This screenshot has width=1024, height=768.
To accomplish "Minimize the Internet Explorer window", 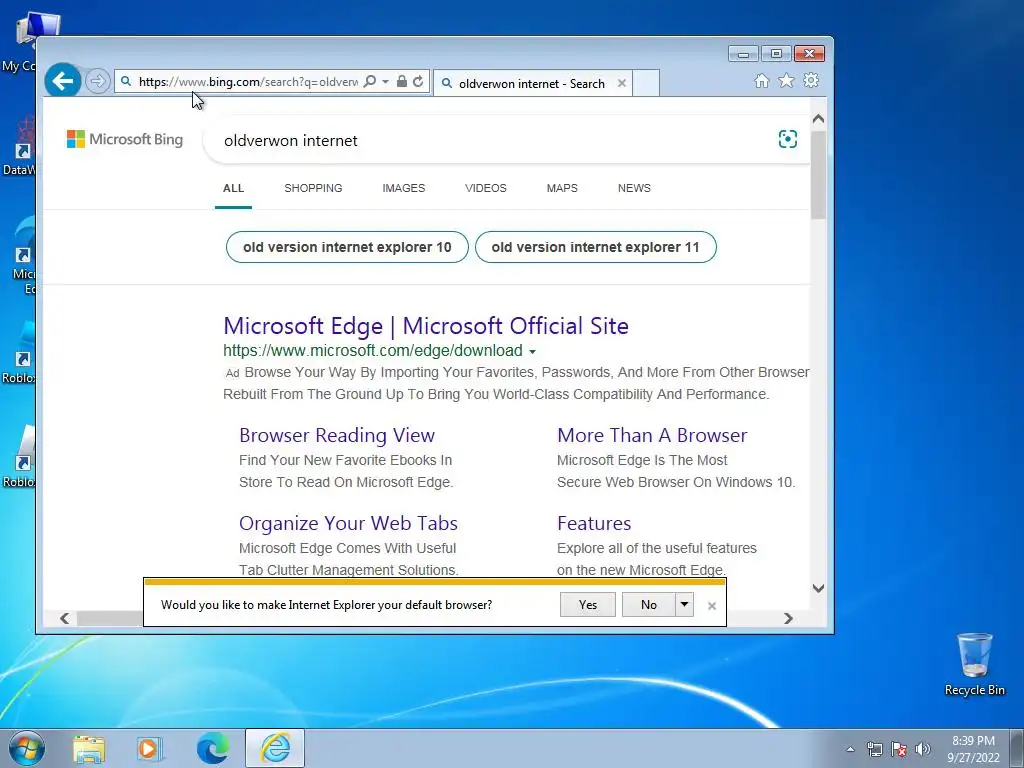I will tap(743, 54).
